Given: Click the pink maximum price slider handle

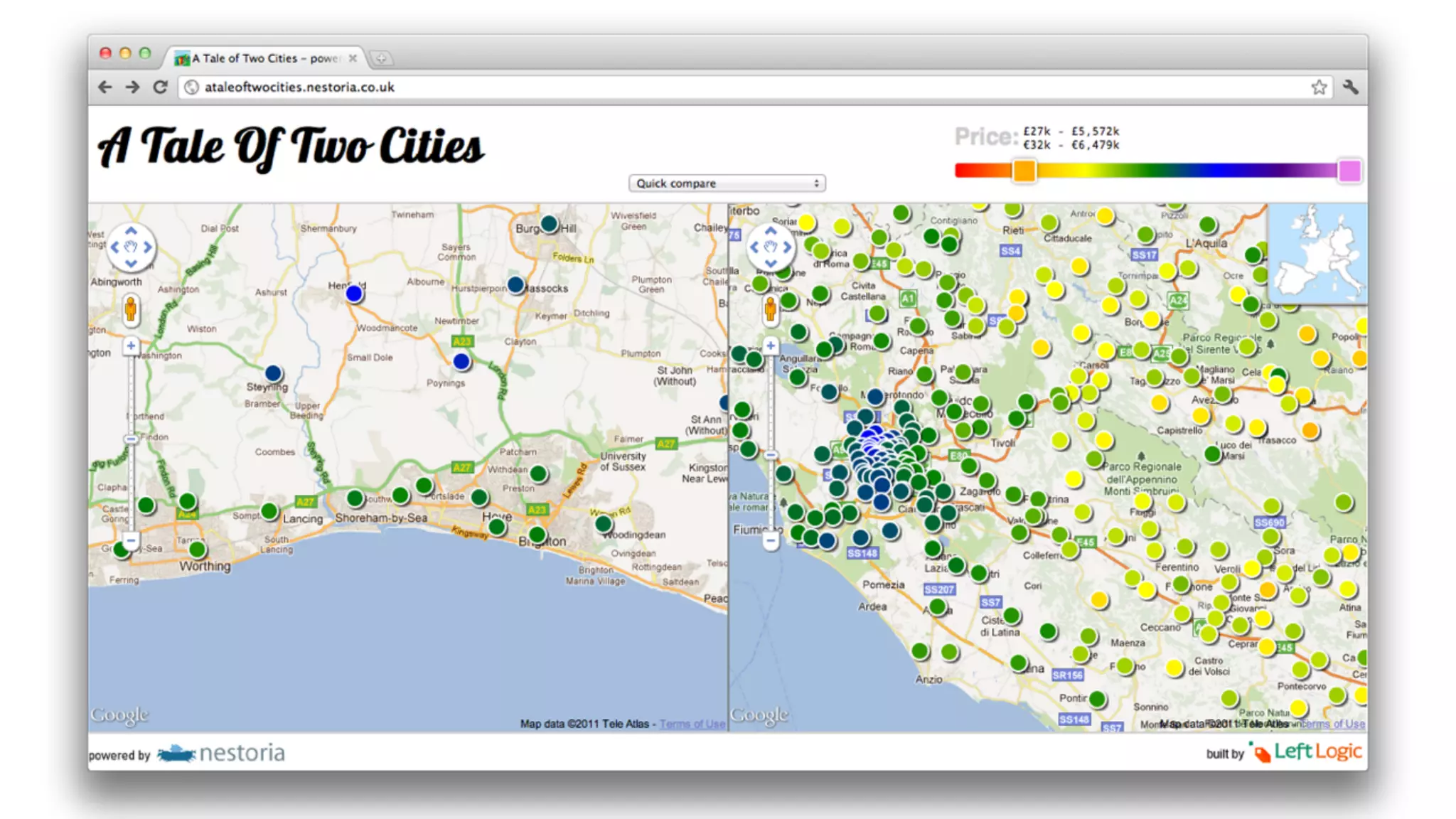Looking at the screenshot, I should pos(1349,171).
